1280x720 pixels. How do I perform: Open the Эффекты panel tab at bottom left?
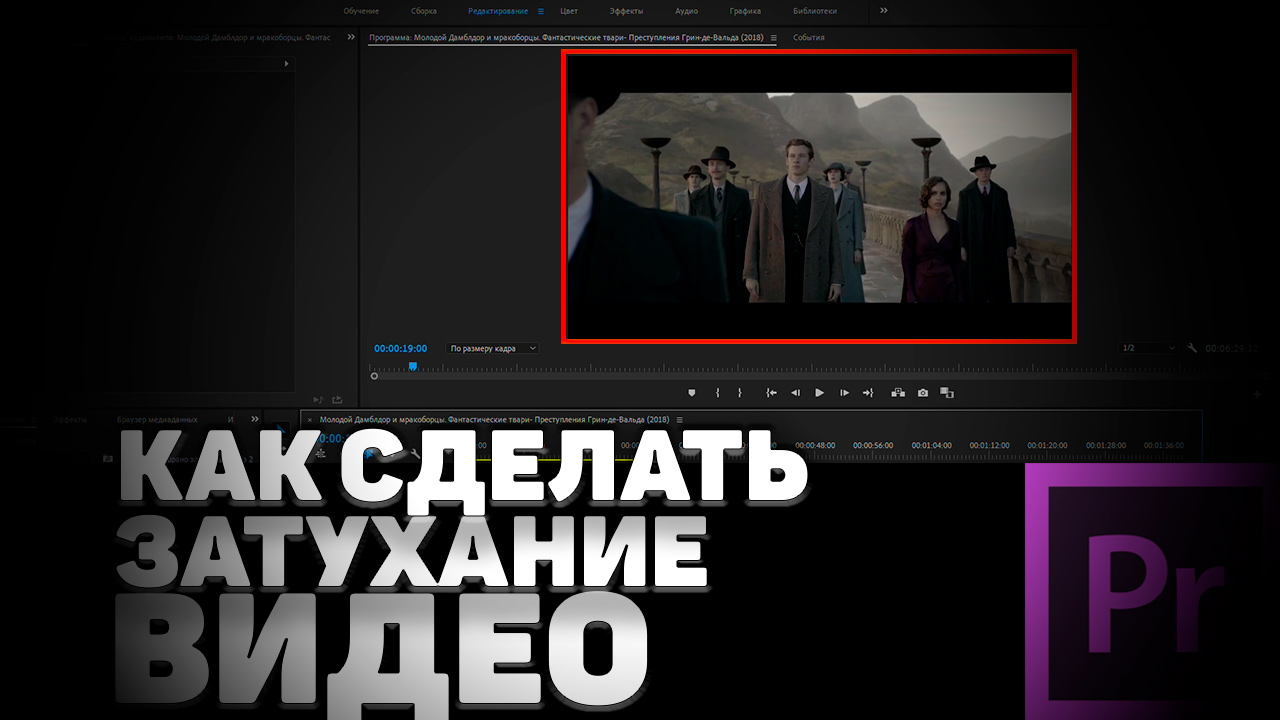click(70, 419)
